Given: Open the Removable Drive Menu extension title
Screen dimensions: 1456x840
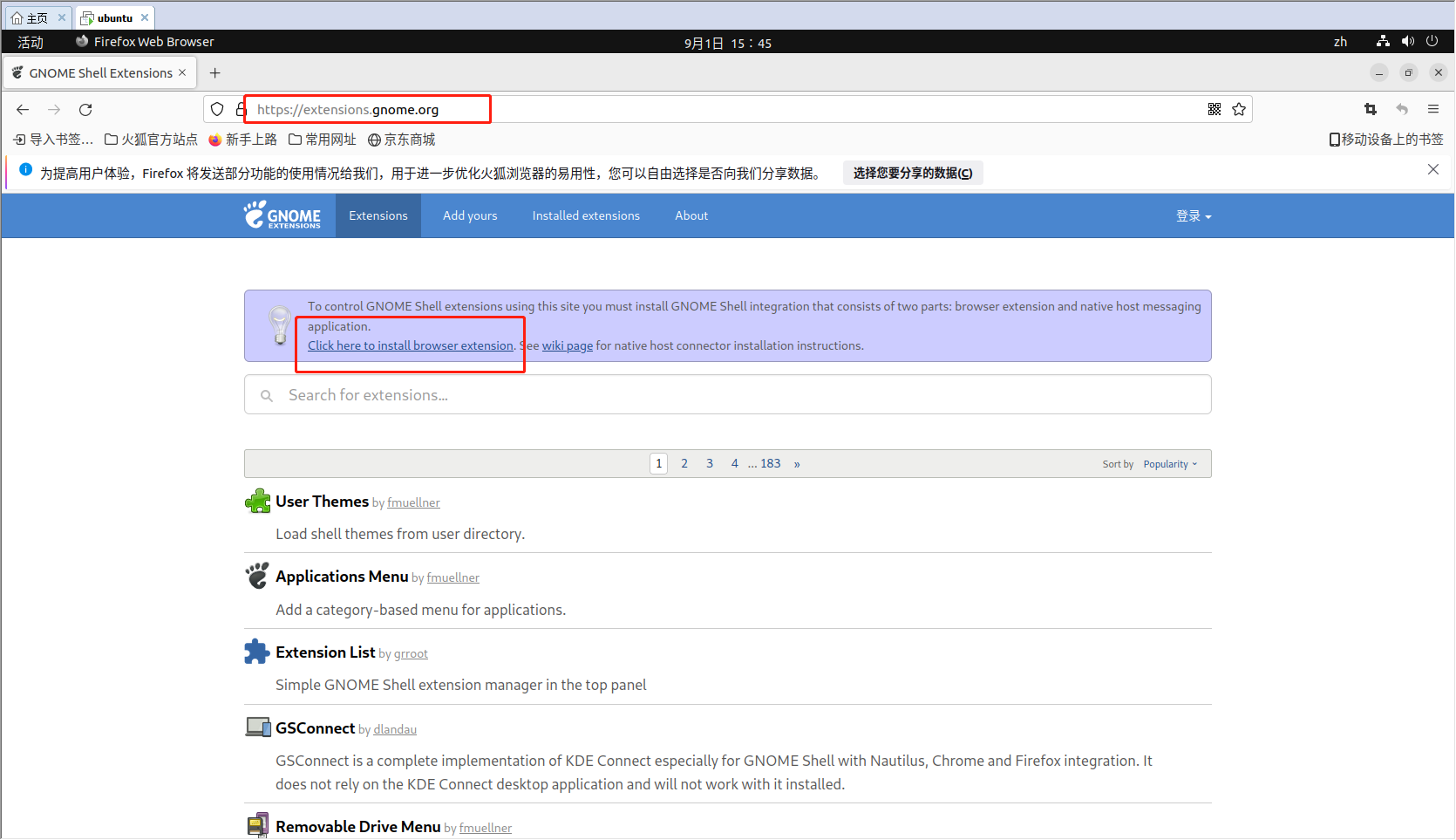Looking at the screenshot, I should 358,827.
